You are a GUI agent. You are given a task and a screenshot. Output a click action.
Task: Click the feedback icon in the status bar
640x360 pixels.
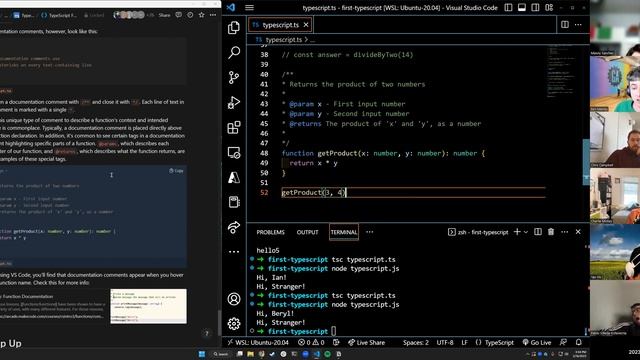click(x=563, y=342)
